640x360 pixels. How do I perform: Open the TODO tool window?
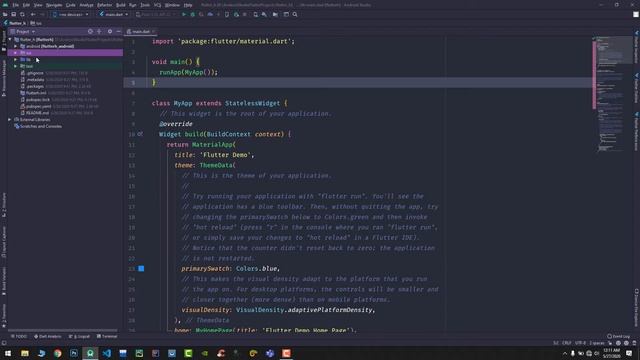point(19,336)
